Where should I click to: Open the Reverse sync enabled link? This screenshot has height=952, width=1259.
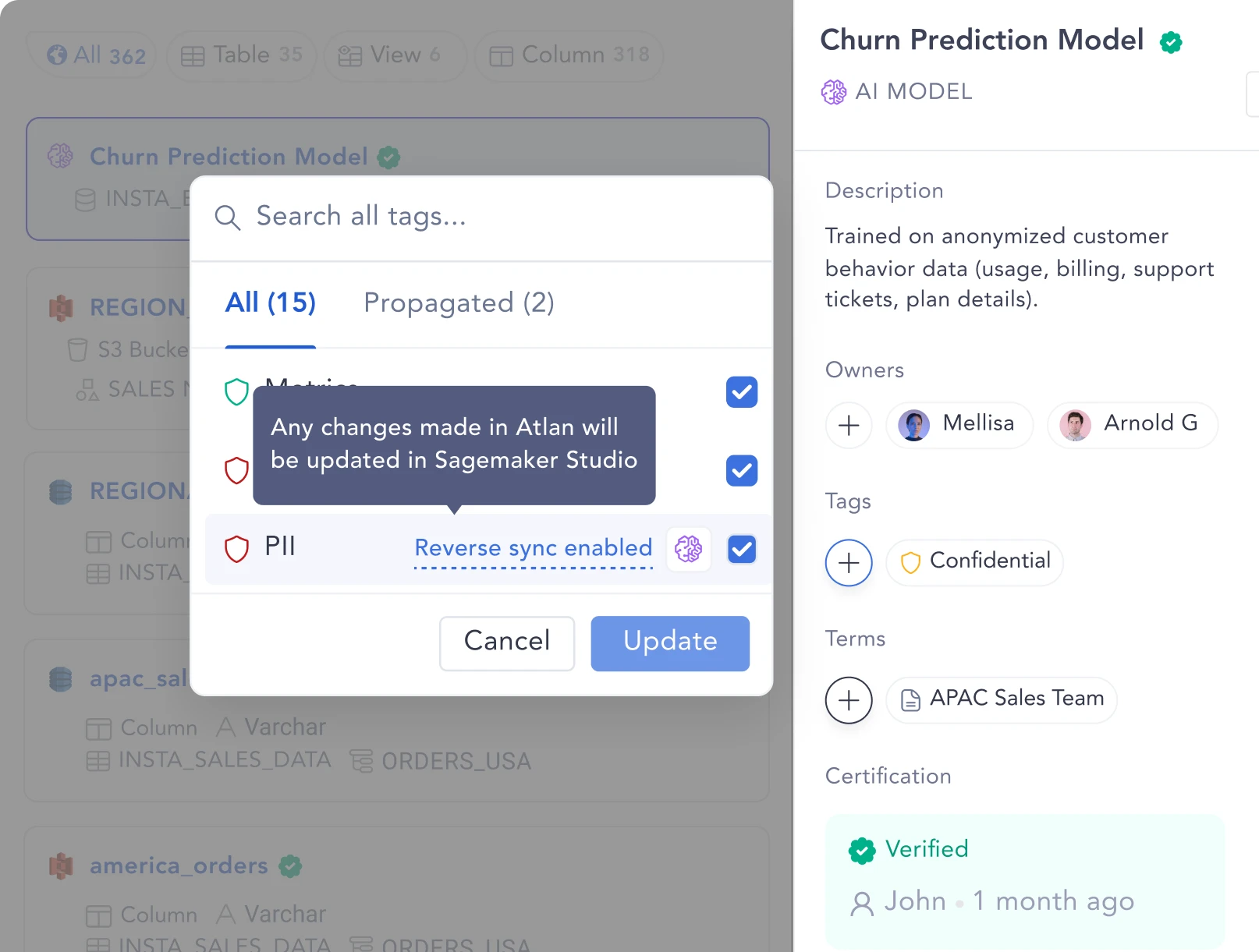pyautogui.click(x=533, y=548)
